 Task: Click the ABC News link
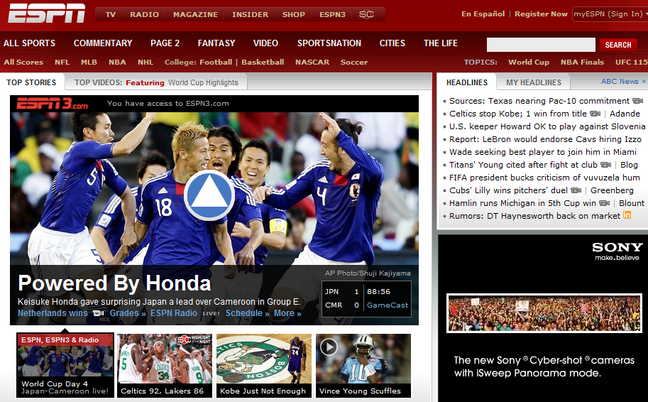click(623, 81)
